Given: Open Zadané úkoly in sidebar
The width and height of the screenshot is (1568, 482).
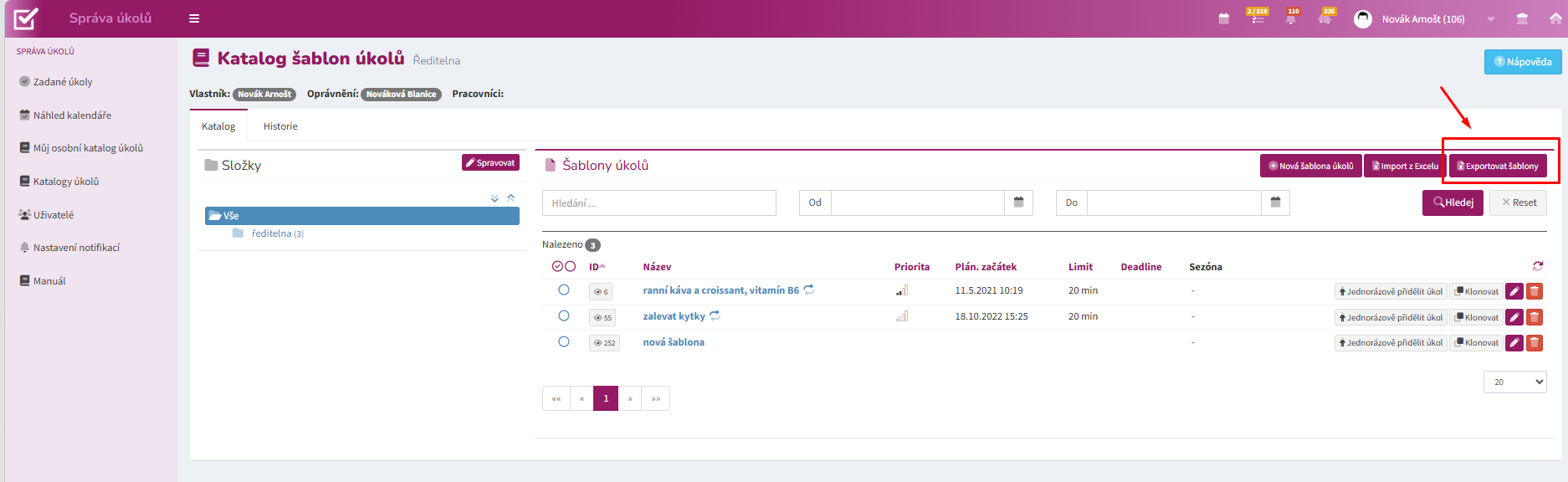Looking at the screenshot, I should point(63,82).
